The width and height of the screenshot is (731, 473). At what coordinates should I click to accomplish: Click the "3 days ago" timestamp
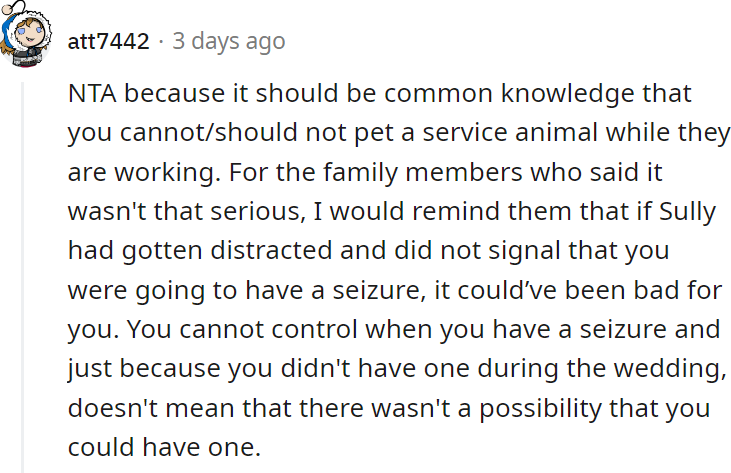[x=228, y=41]
